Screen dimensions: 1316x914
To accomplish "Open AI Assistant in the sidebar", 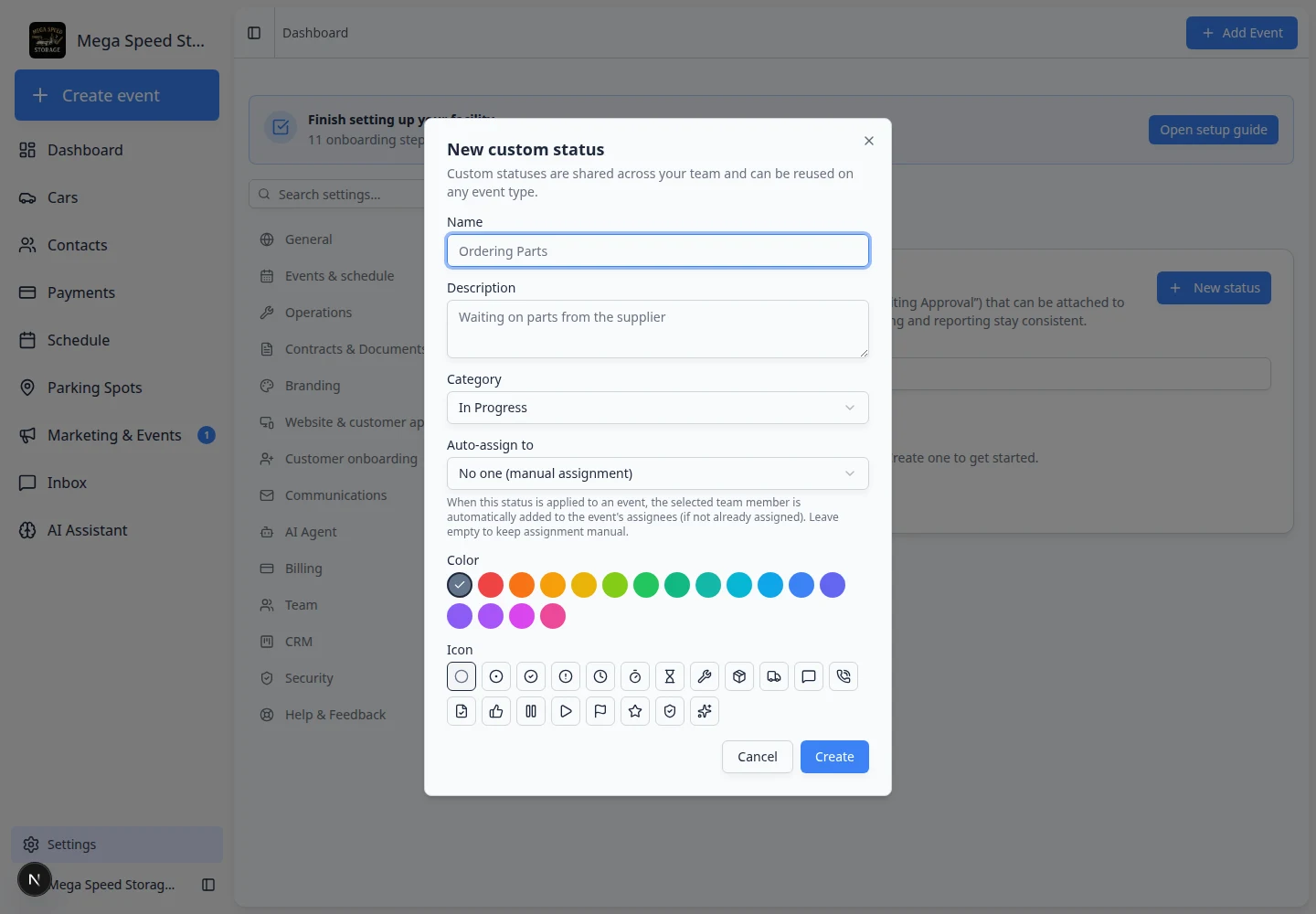I will tap(117, 530).
